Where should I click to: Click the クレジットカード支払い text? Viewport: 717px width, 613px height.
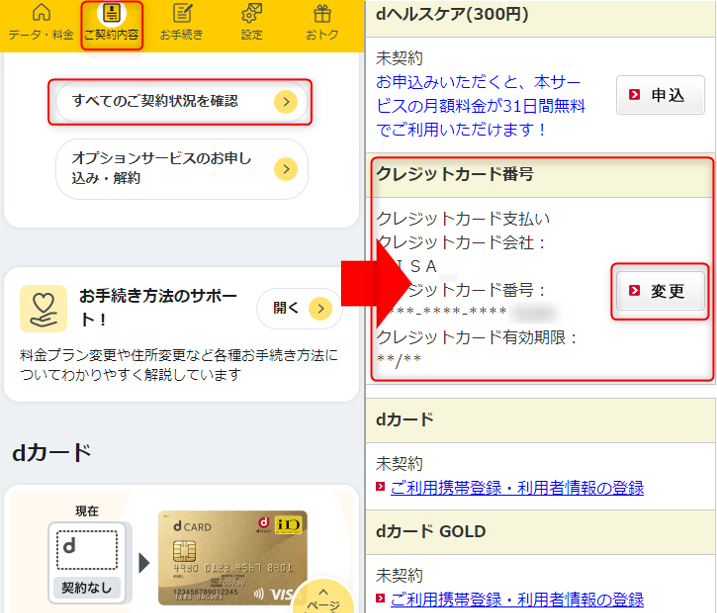click(x=462, y=219)
